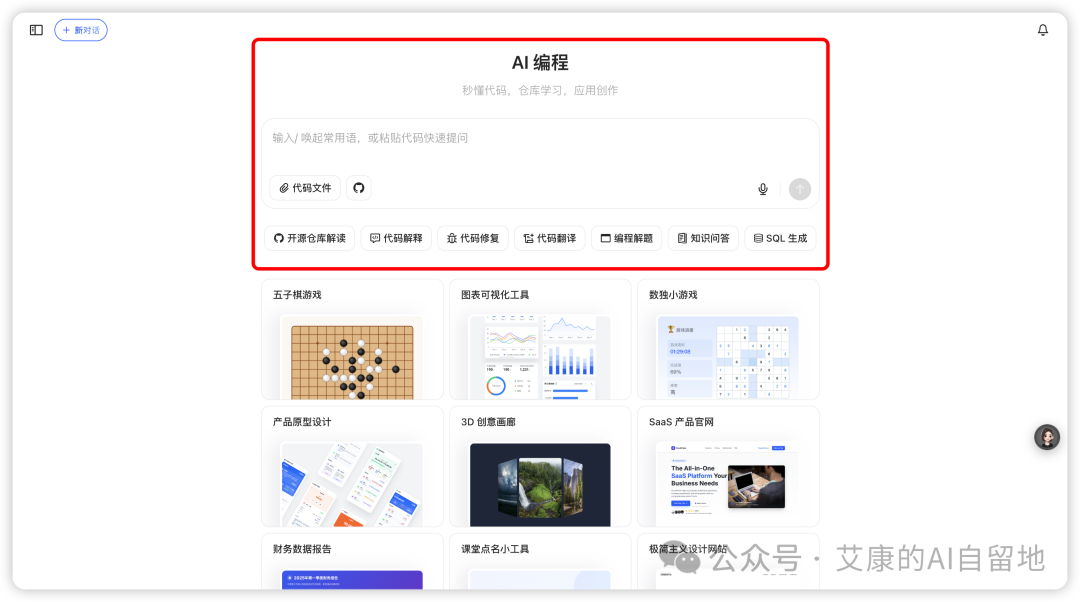Choose the 代码翻译 option
The width and height of the screenshot is (1080, 602).
point(550,238)
